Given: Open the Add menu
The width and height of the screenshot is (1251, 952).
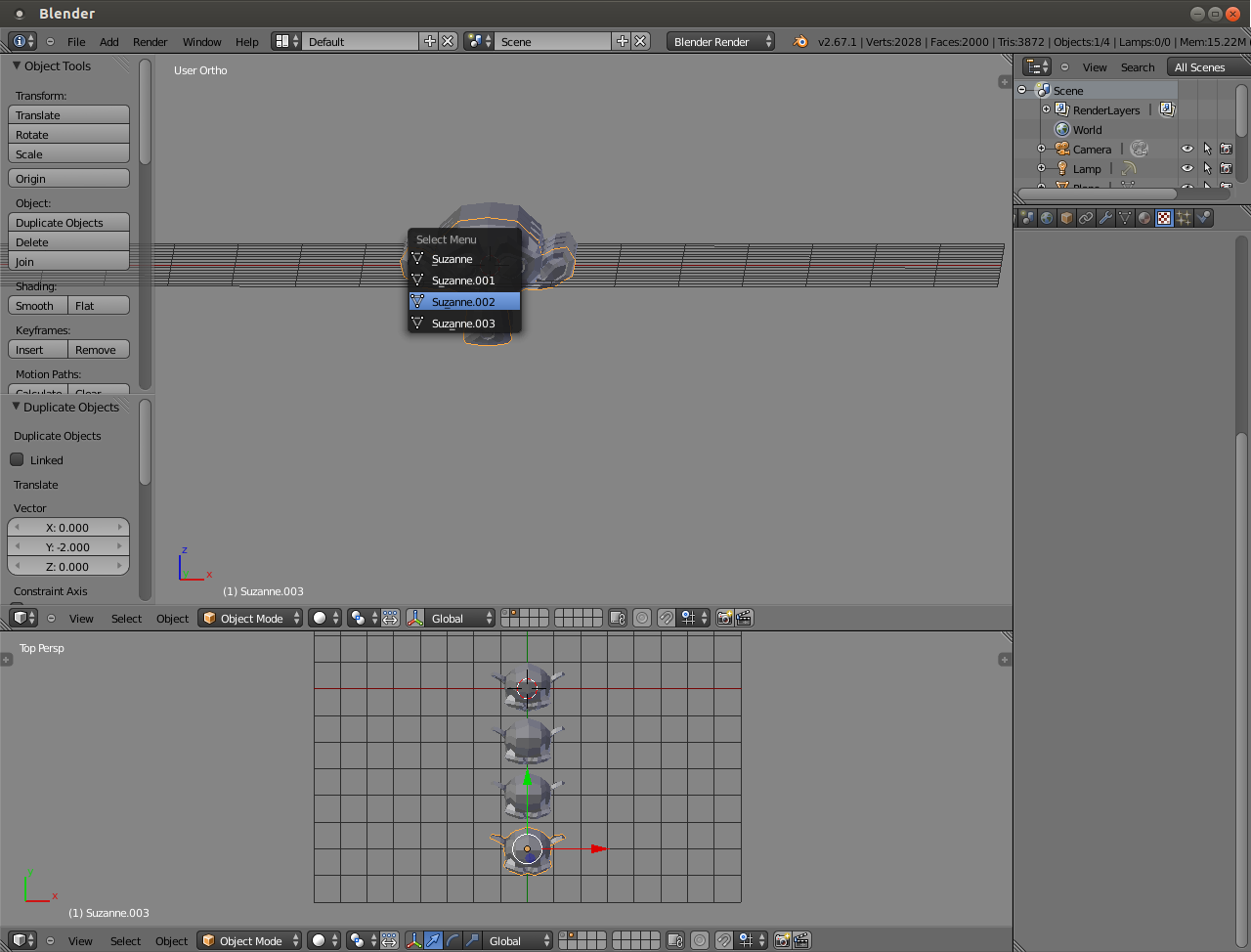Looking at the screenshot, I should tap(109, 42).
